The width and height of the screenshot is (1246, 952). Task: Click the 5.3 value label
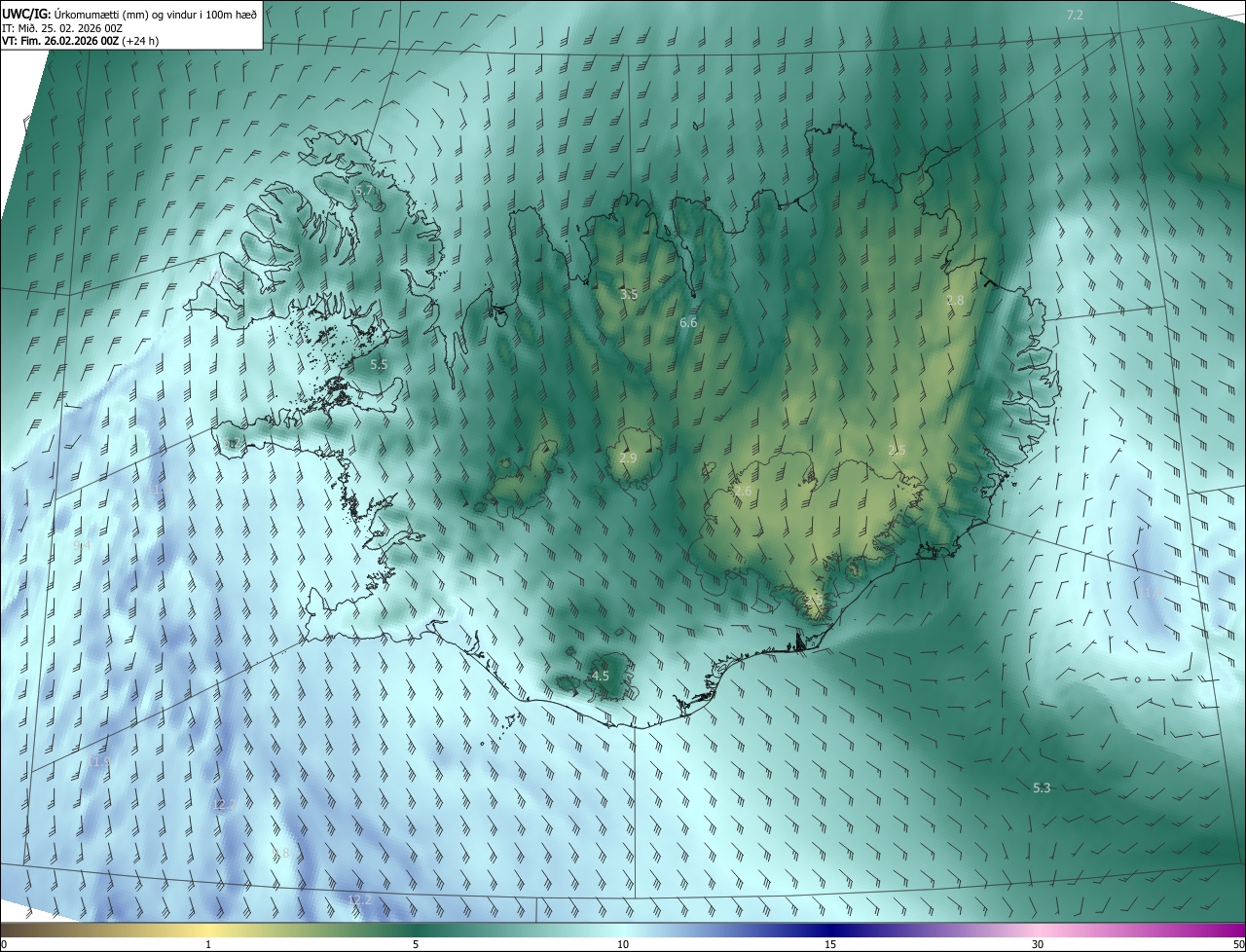tap(1042, 787)
